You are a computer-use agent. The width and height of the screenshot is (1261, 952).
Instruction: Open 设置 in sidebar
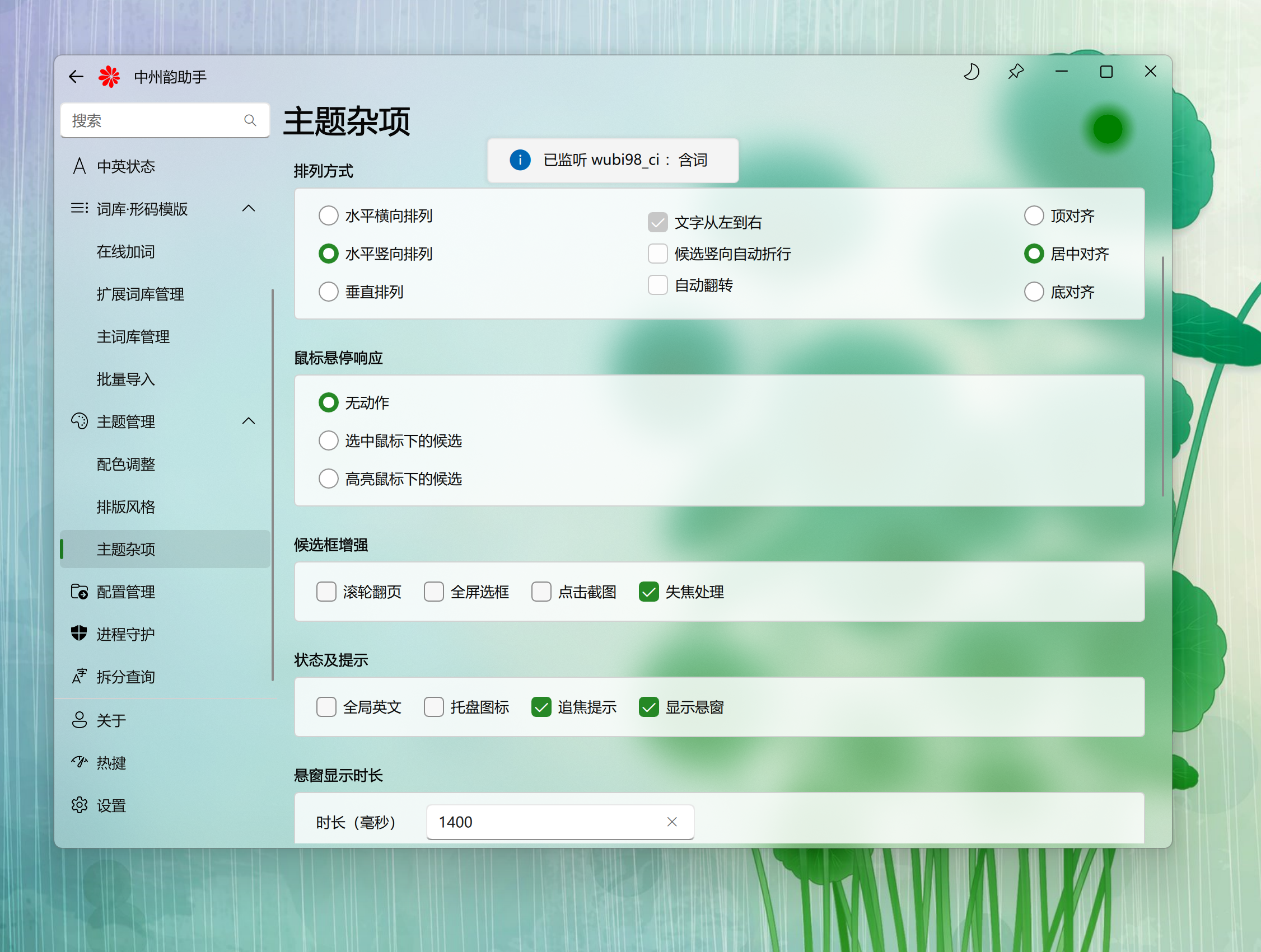click(x=111, y=805)
